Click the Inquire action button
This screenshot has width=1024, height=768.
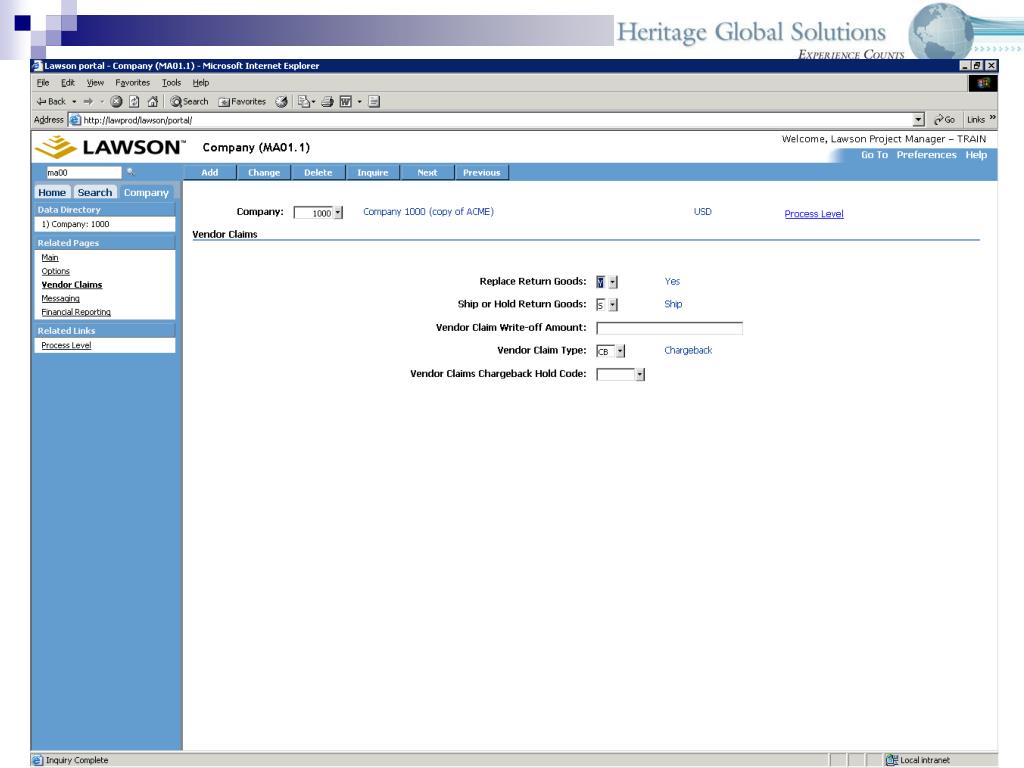coord(373,172)
